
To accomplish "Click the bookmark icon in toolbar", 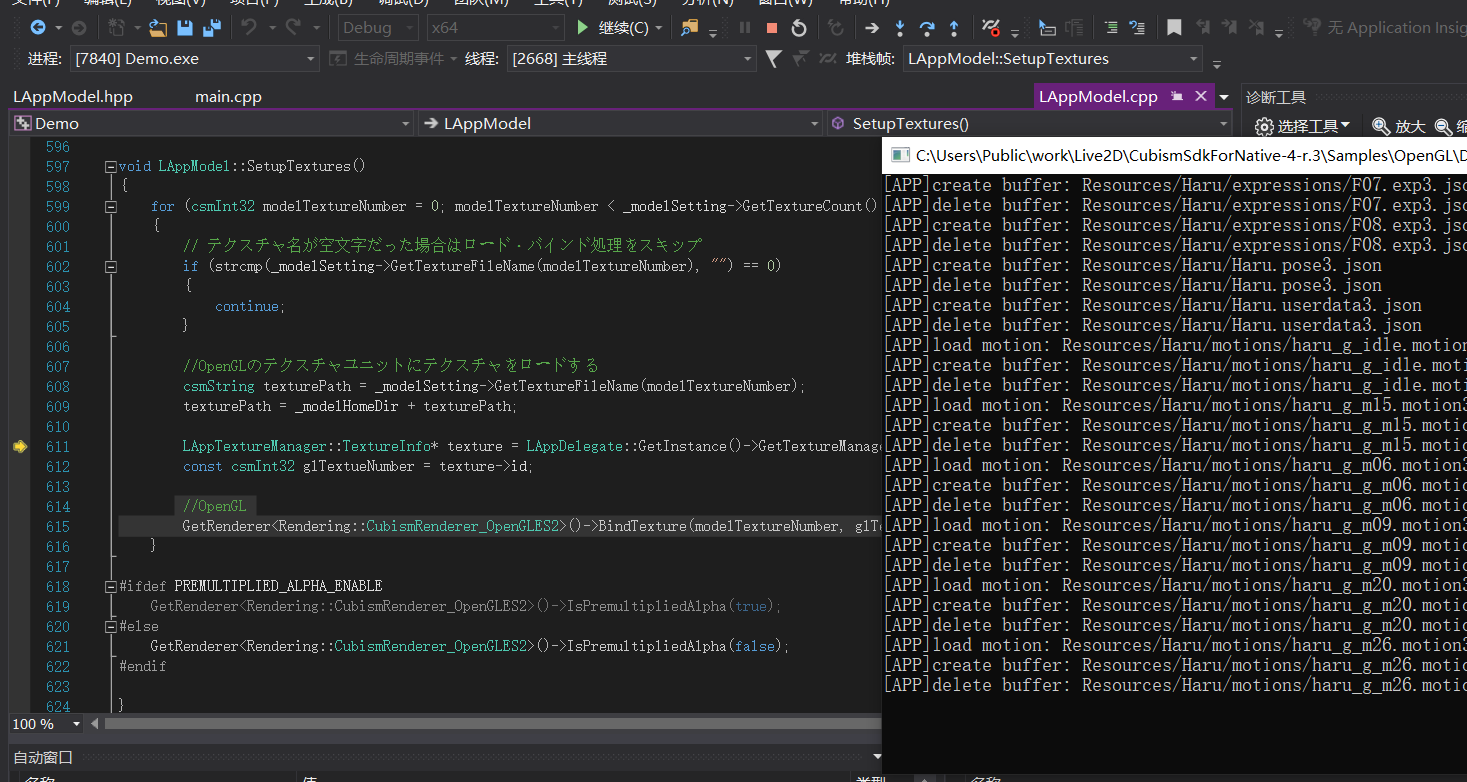I will click(x=1174, y=28).
